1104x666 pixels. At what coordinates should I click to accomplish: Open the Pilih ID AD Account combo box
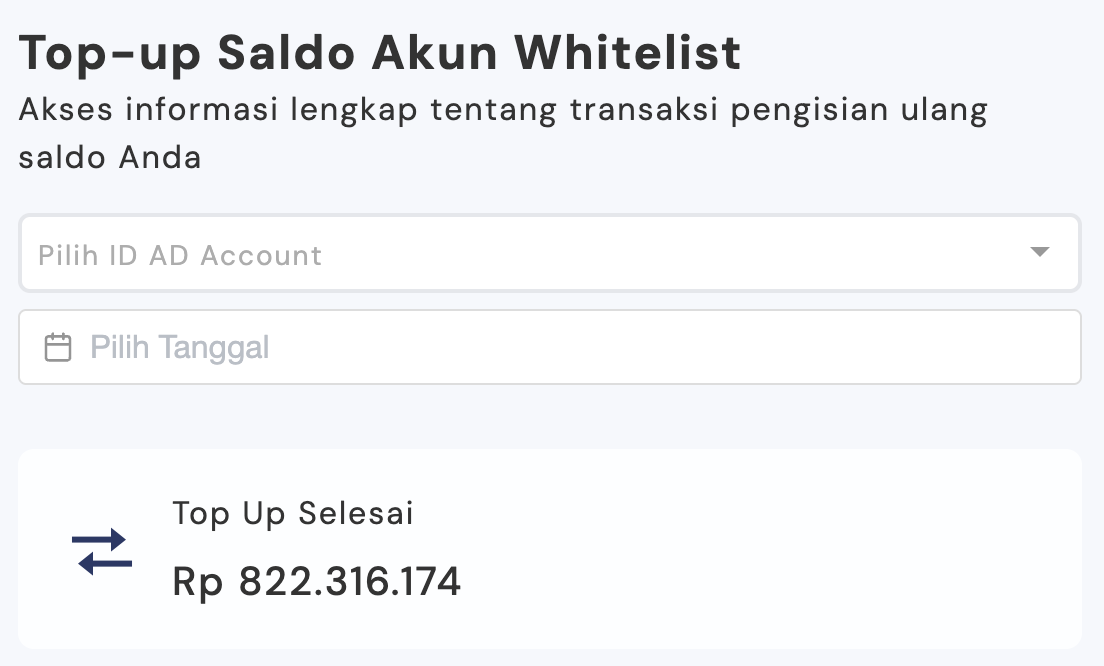(550, 254)
